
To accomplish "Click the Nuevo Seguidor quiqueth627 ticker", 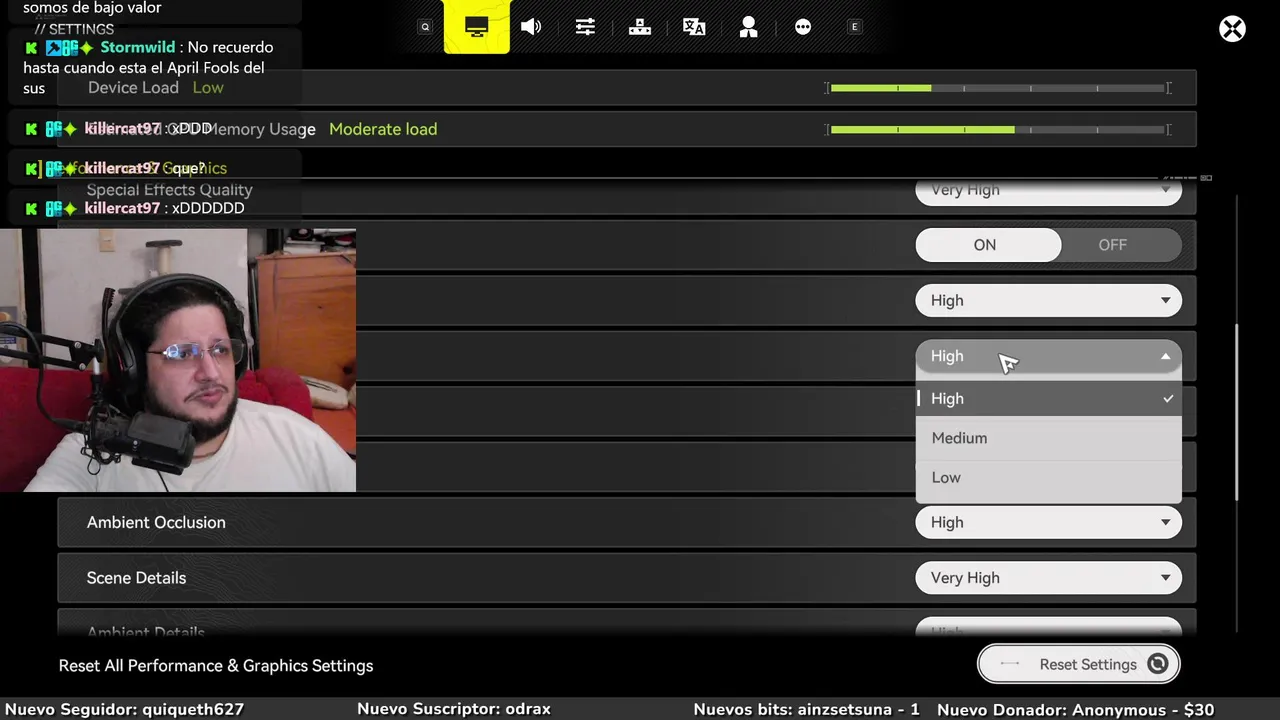I will [124, 709].
